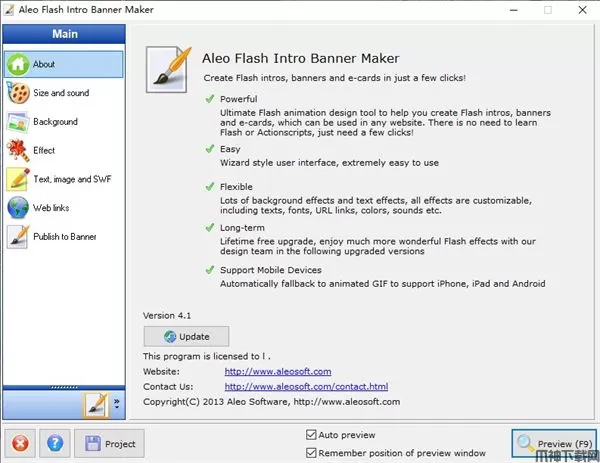Click the Version 4.1 text
The width and height of the screenshot is (600, 463).
tap(167, 316)
